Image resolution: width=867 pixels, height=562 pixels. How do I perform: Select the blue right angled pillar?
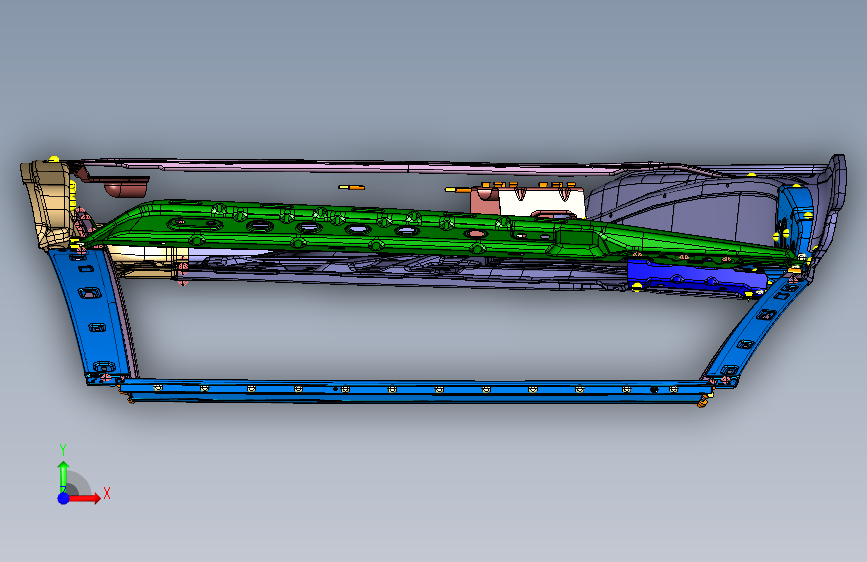(755, 332)
